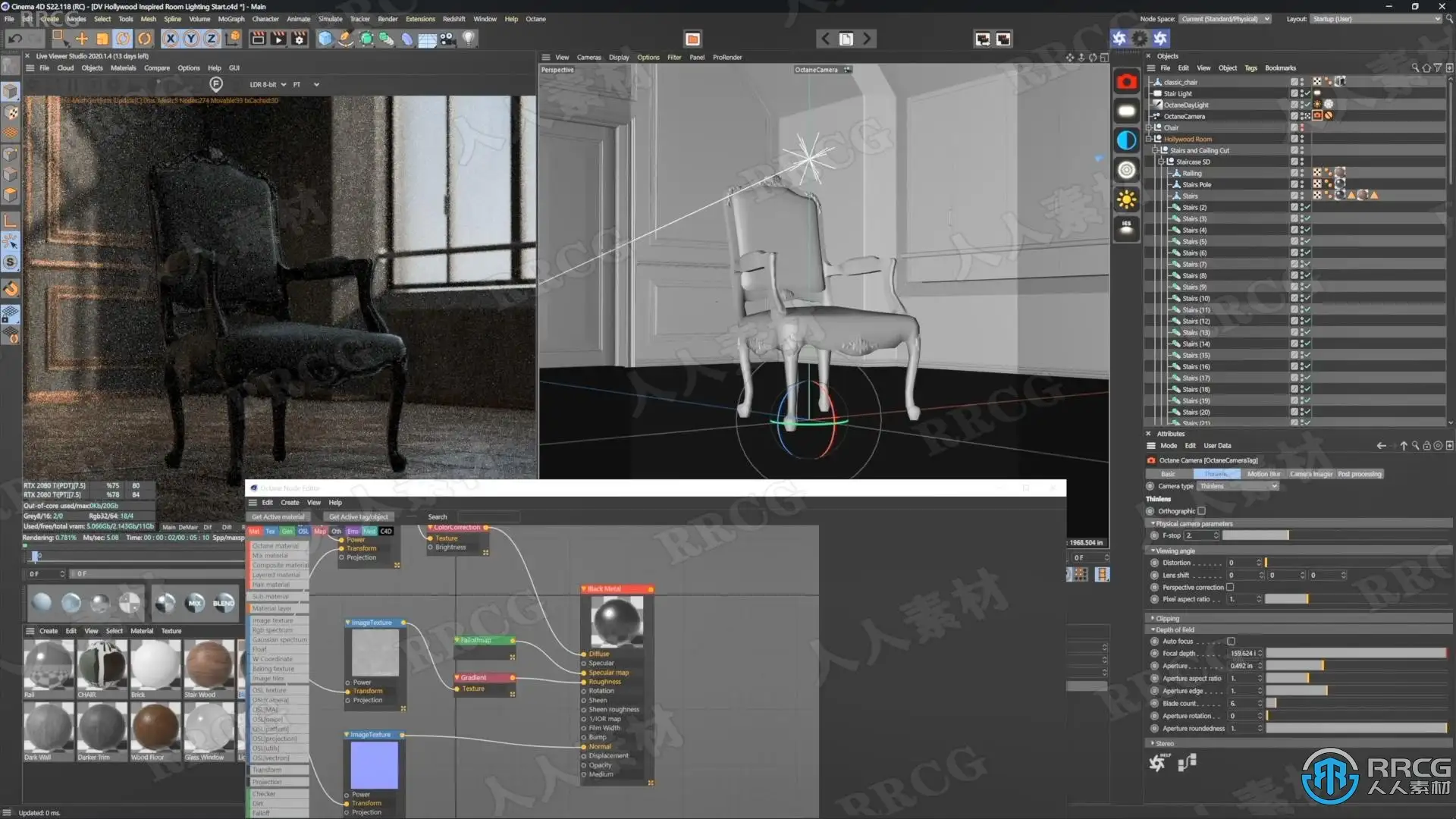Image resolution: width=1456 pixels, height=819 pixels.
Task: Select the Render to Picture Viewer clapperboard icon
Action: [278, 39]
